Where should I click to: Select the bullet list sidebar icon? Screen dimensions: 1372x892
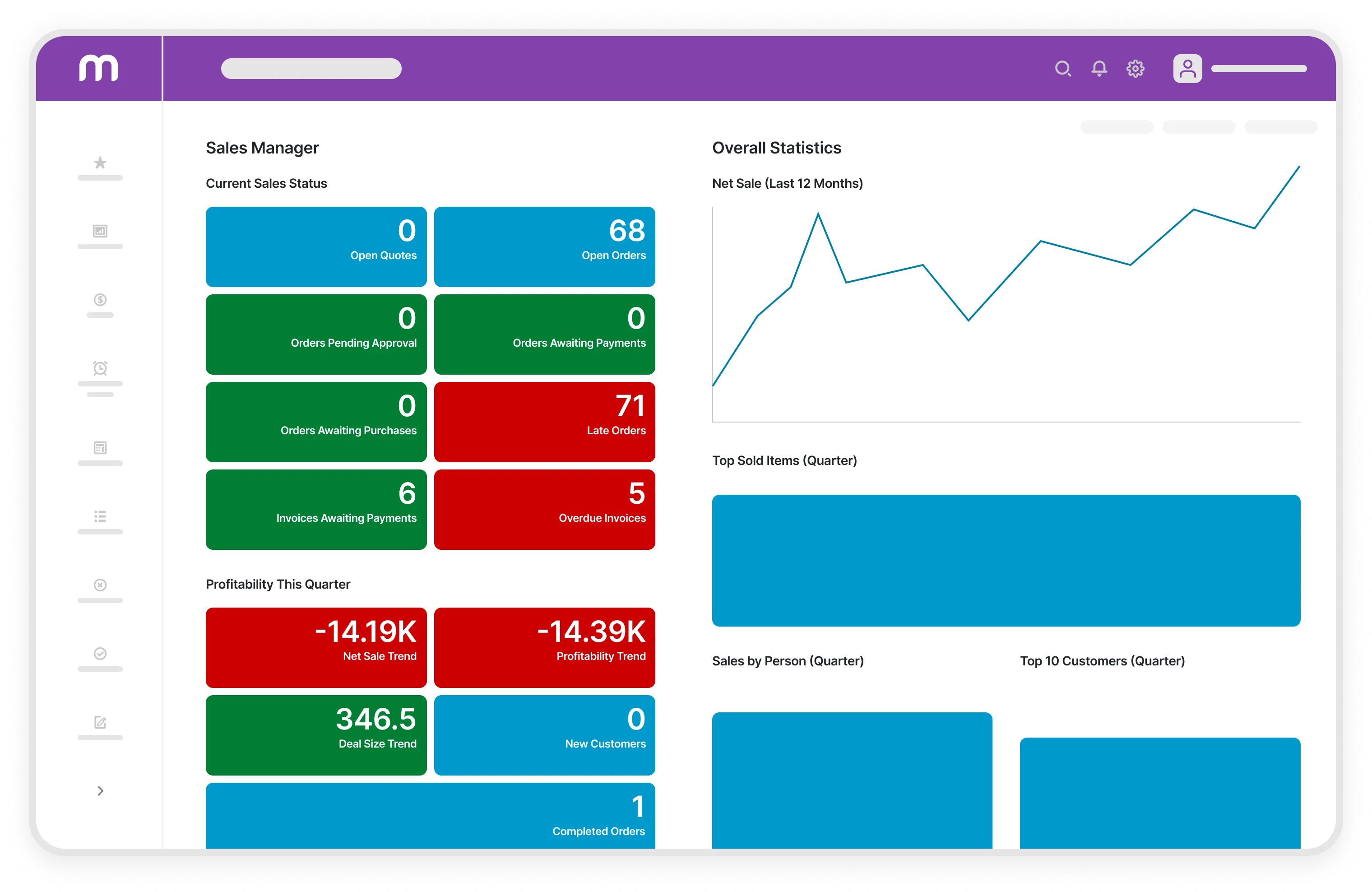coord(100,516)
